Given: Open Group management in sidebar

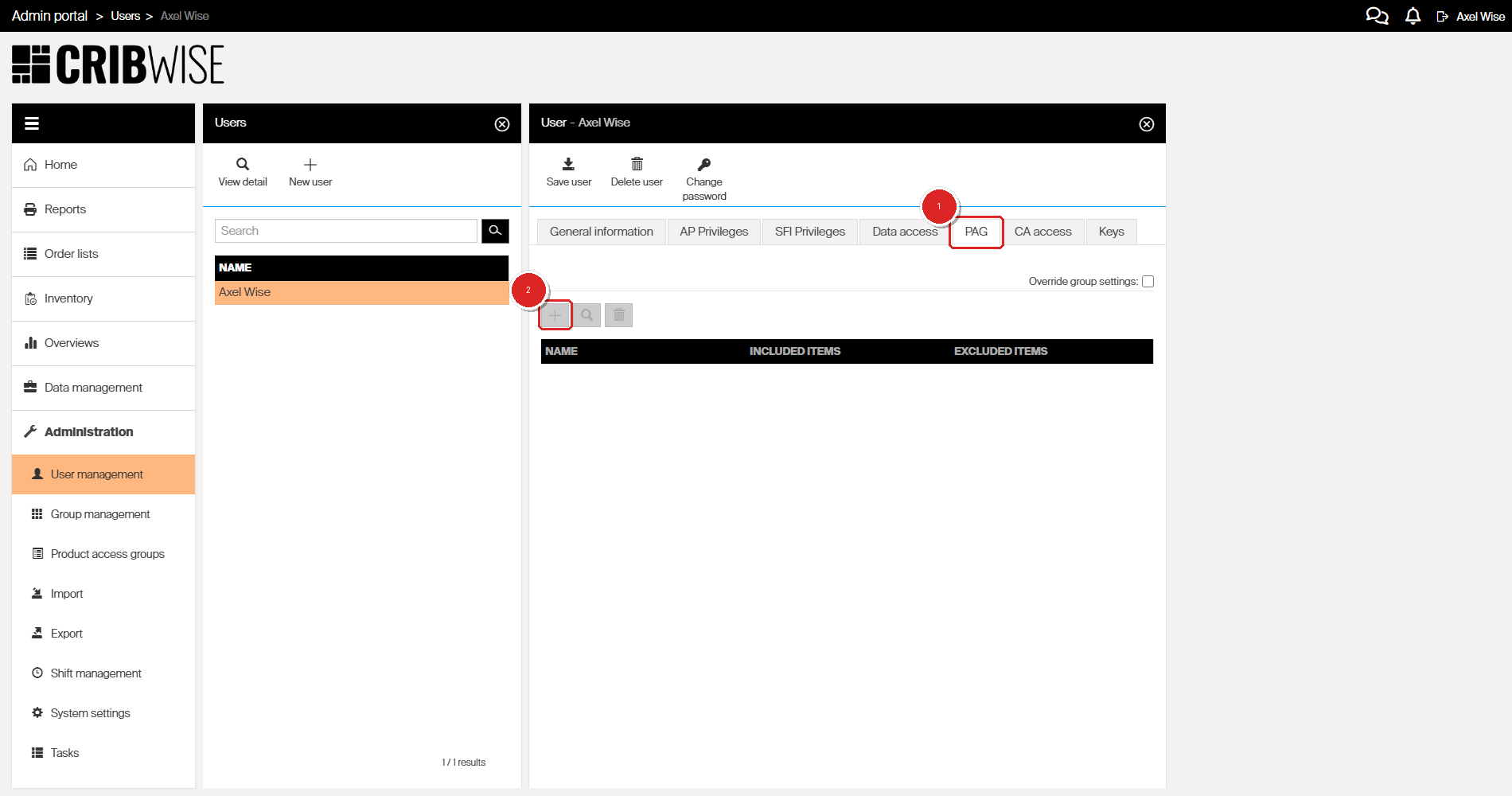Looking at the screenshot, I should [100, 514].
